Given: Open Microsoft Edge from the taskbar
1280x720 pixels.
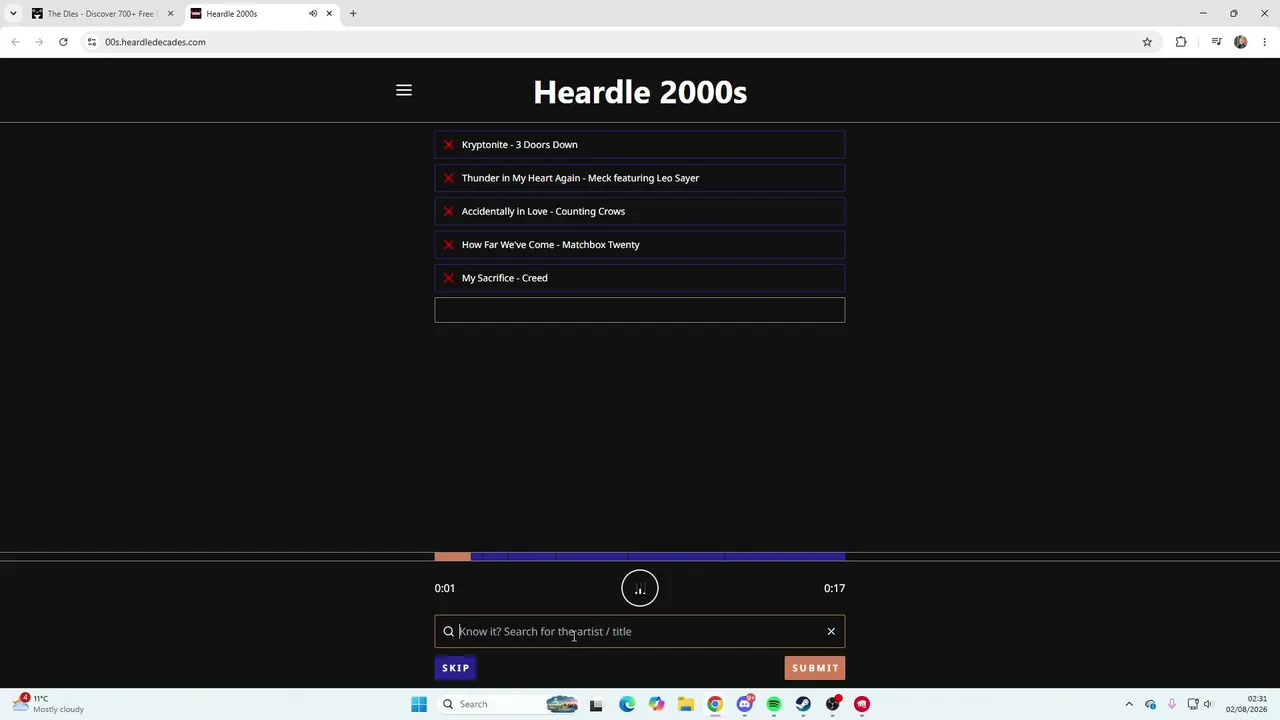Looking at the screenshot, I should point(627,704).
